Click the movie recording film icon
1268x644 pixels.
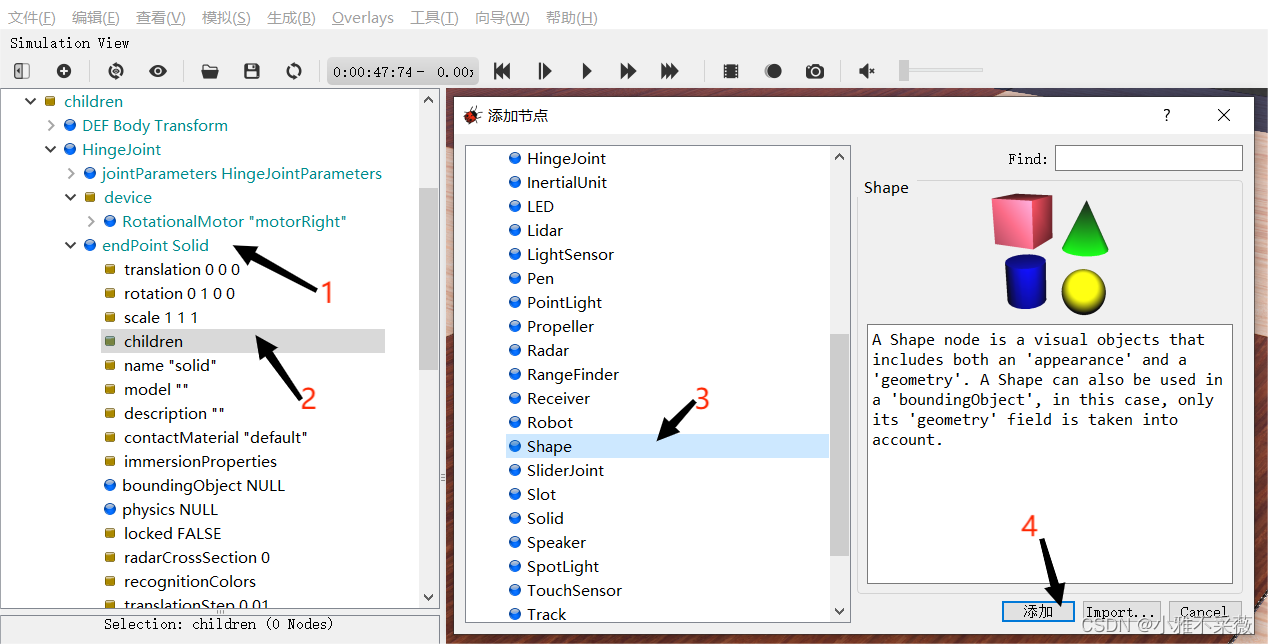click(x=731, y=71)
